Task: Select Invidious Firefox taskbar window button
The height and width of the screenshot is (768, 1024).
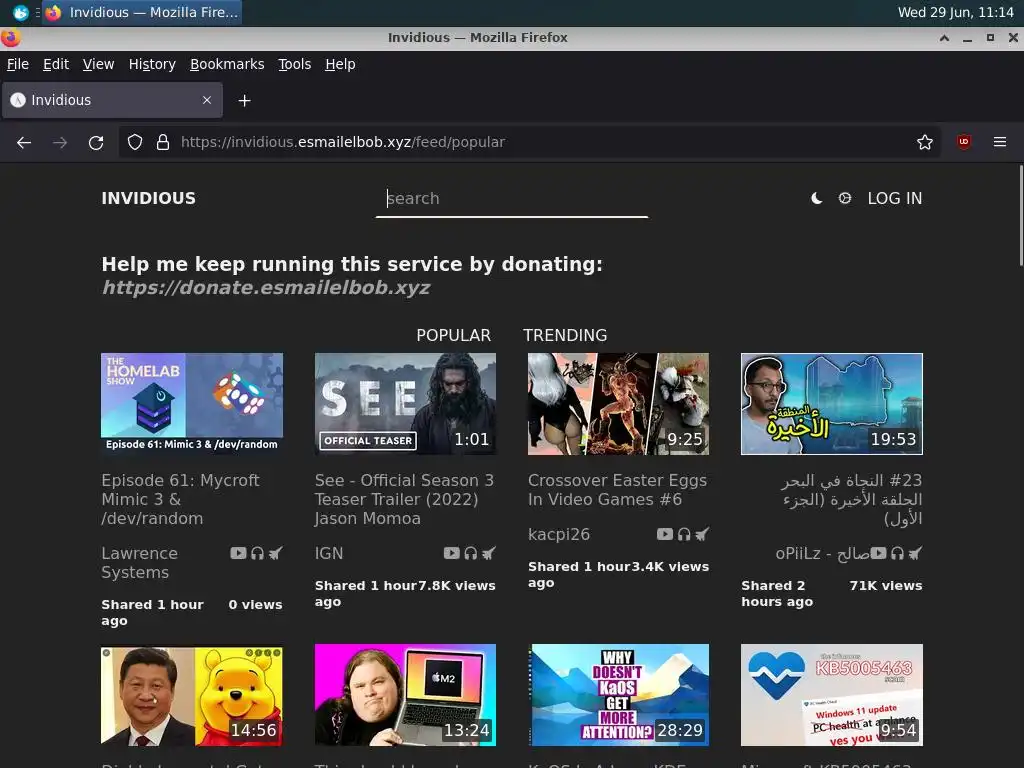Action: point(142,12)
